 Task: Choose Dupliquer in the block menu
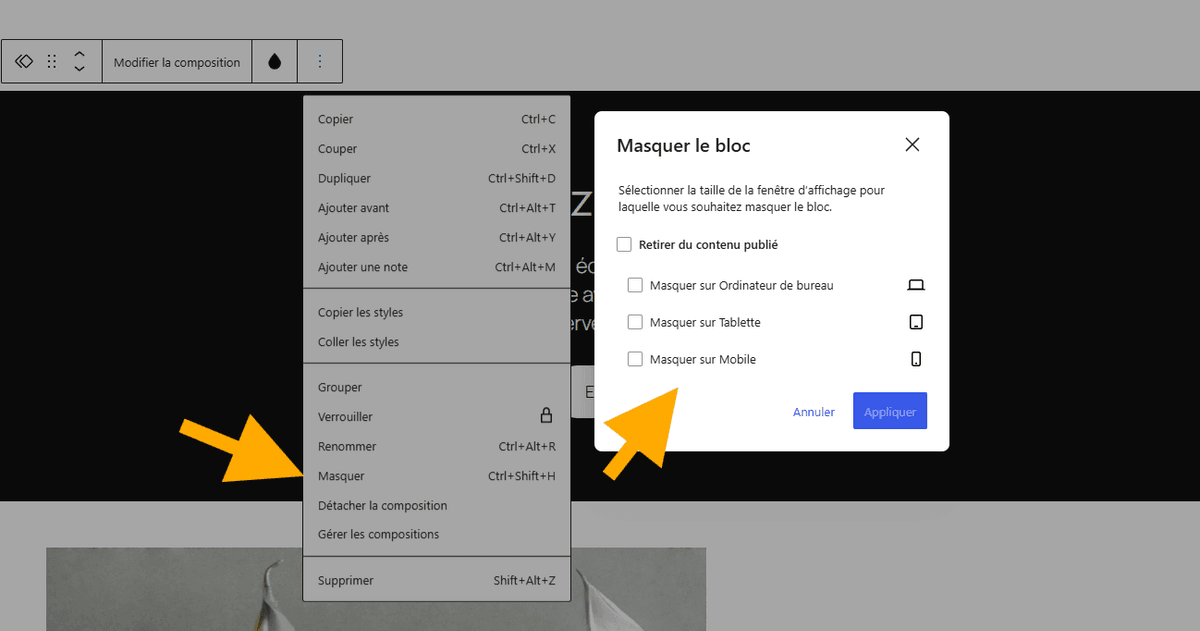[x=344, y=178]
